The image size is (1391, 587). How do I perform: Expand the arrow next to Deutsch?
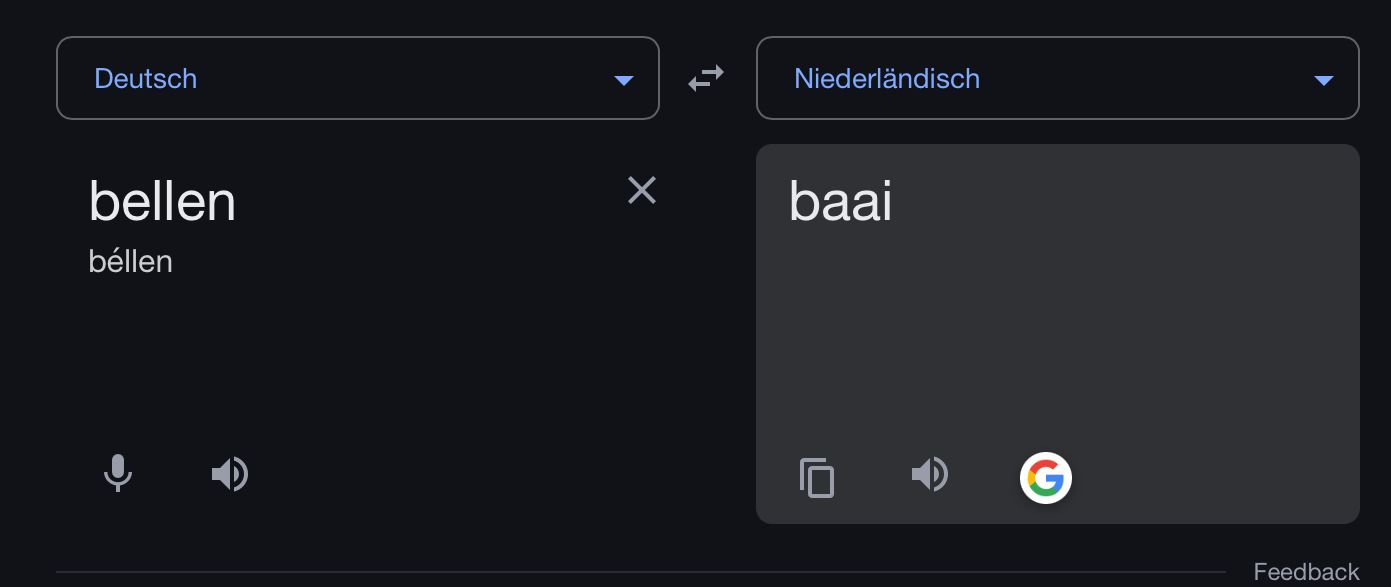click(624, 80)
